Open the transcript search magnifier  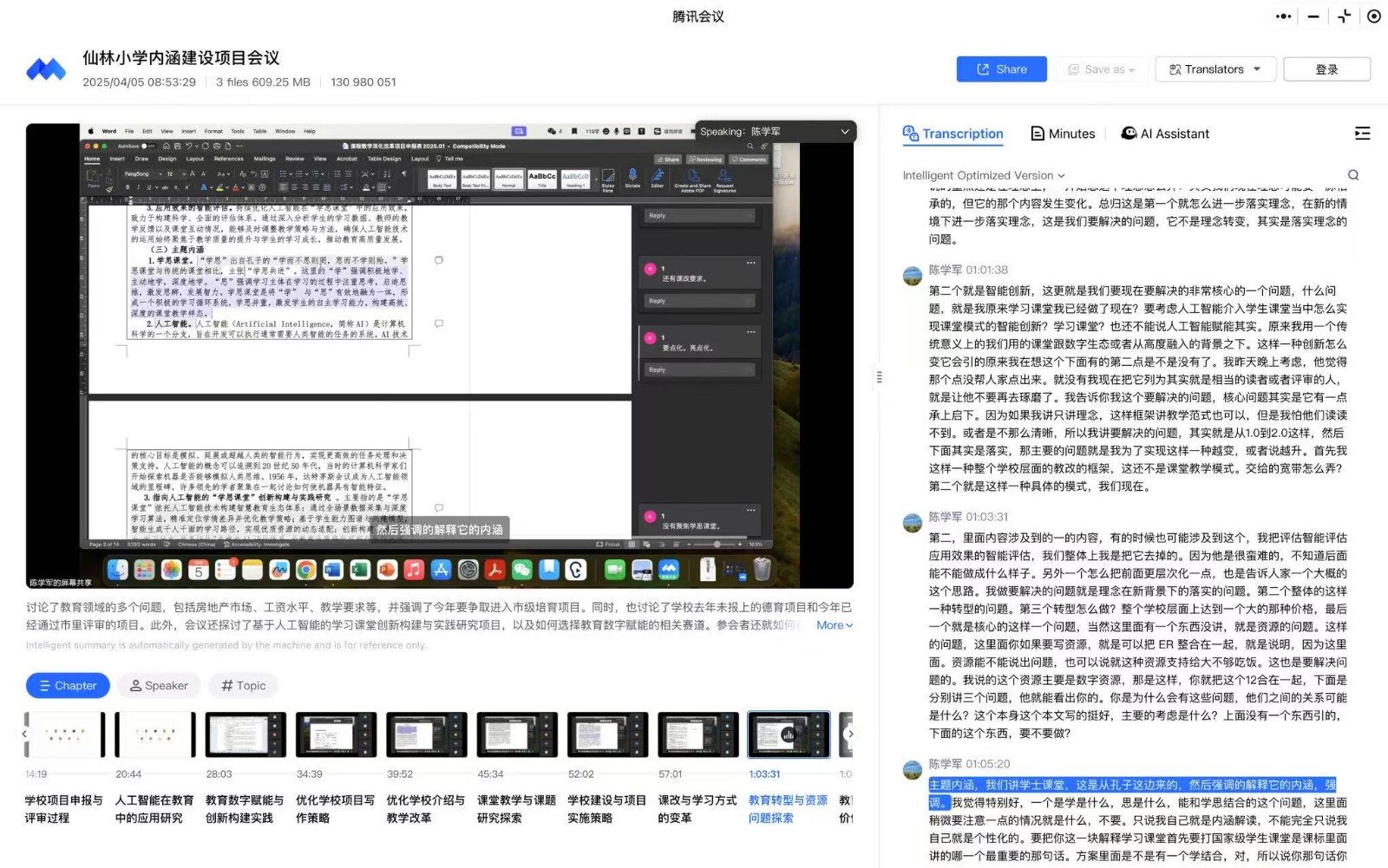pyautogui.click(x=1353, y=175)
